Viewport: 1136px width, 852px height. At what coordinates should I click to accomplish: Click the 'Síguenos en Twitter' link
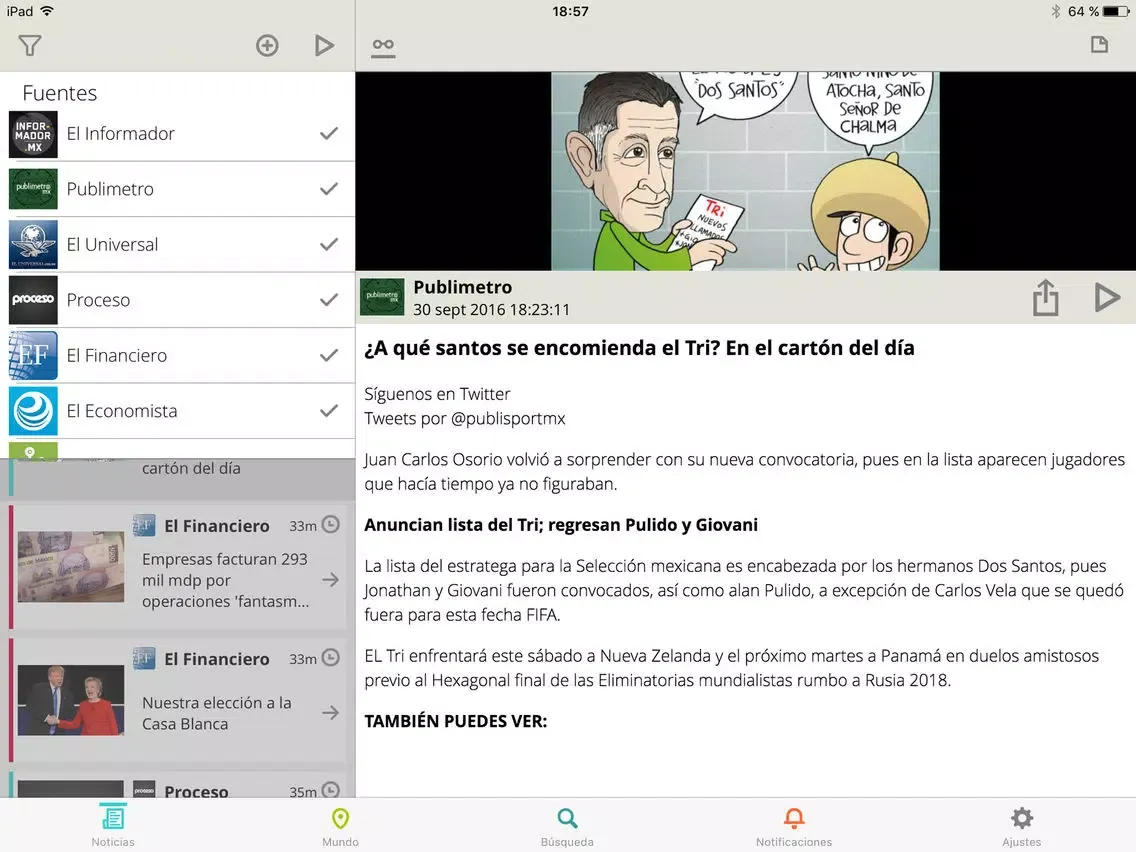tap(438, 394)
